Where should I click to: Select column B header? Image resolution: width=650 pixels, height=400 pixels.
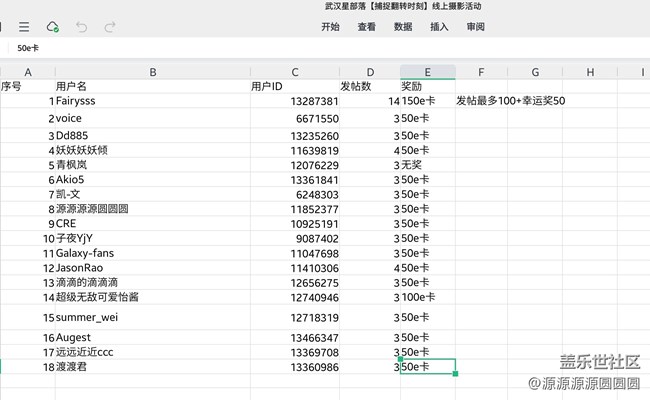click(153, 72)
